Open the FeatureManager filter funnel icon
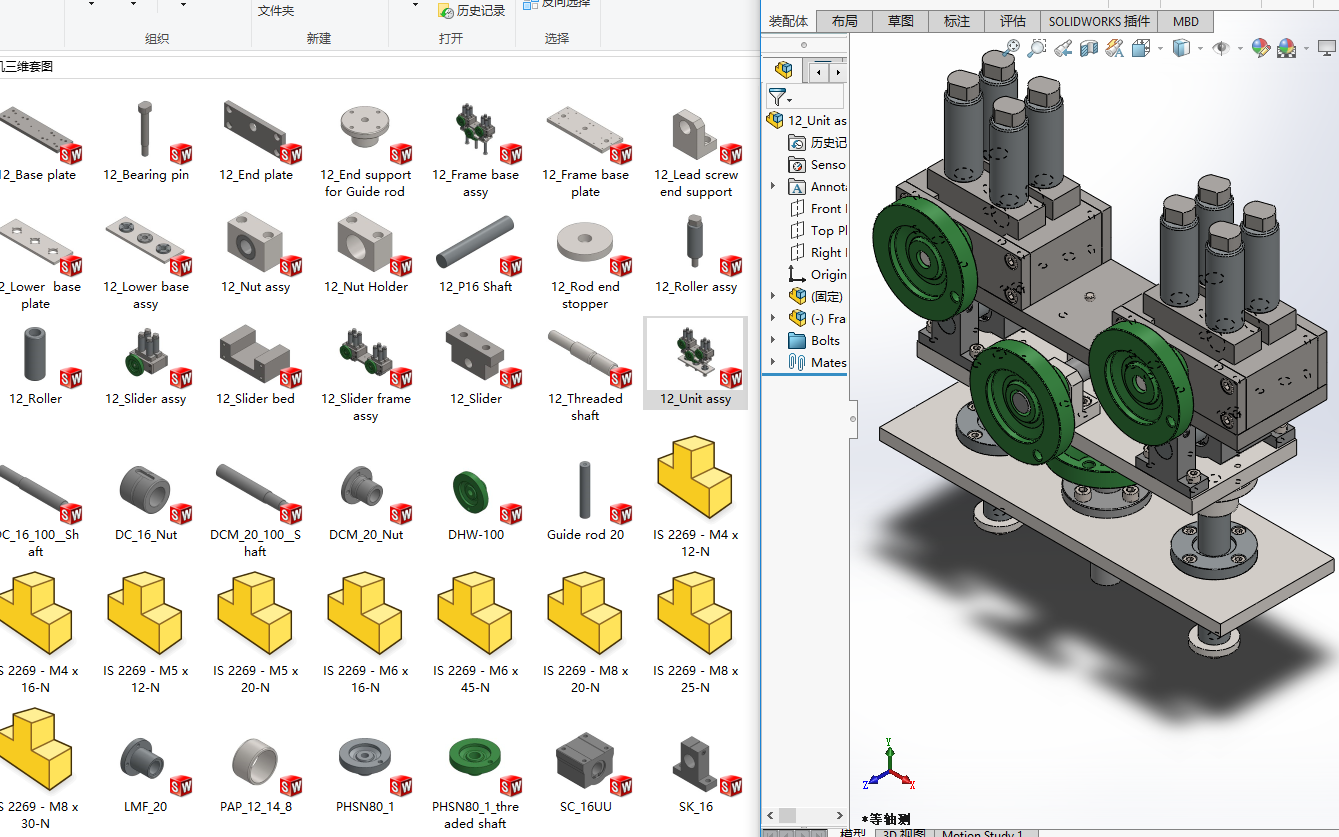1339x837 pixels. coord(778,96)
